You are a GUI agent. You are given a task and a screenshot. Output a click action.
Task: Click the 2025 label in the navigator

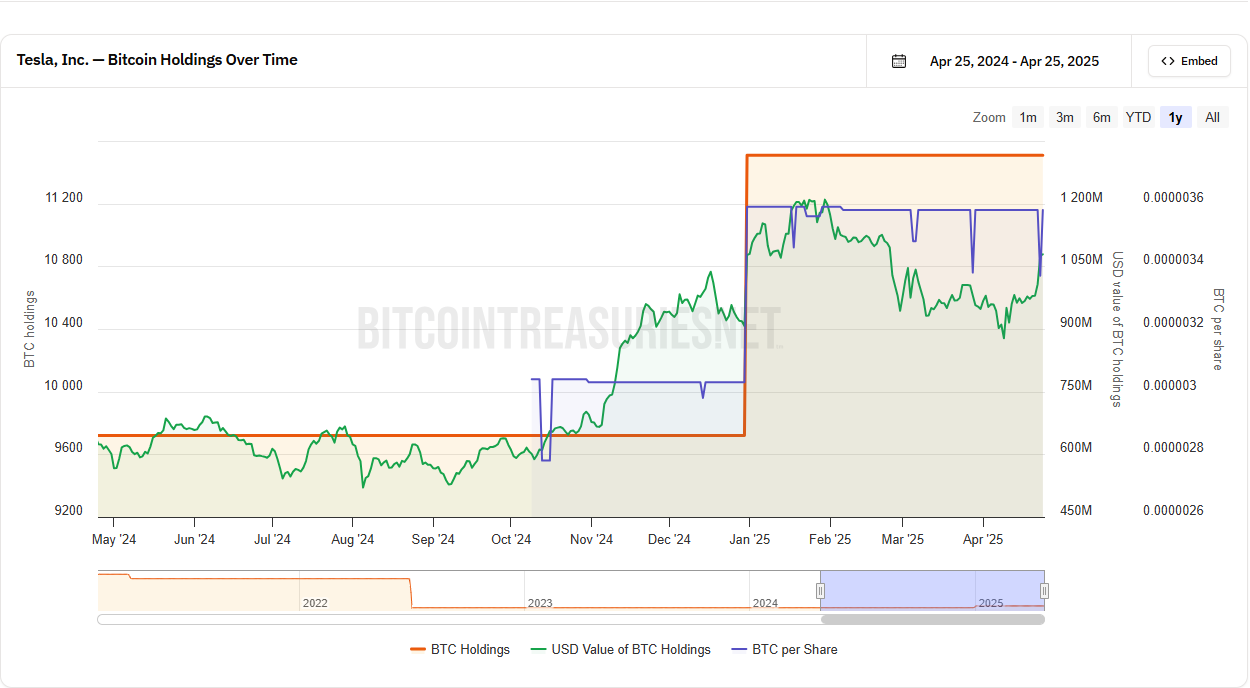[990, 603]
